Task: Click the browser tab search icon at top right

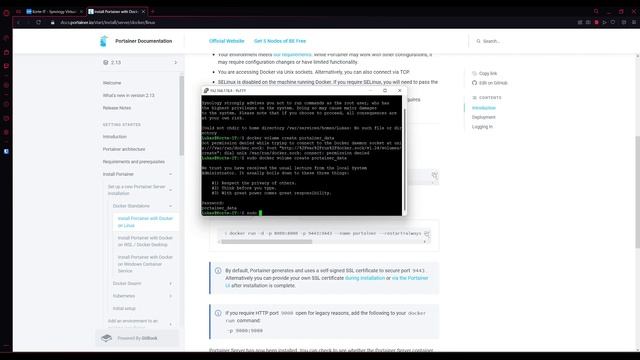Action: [596, 11]
